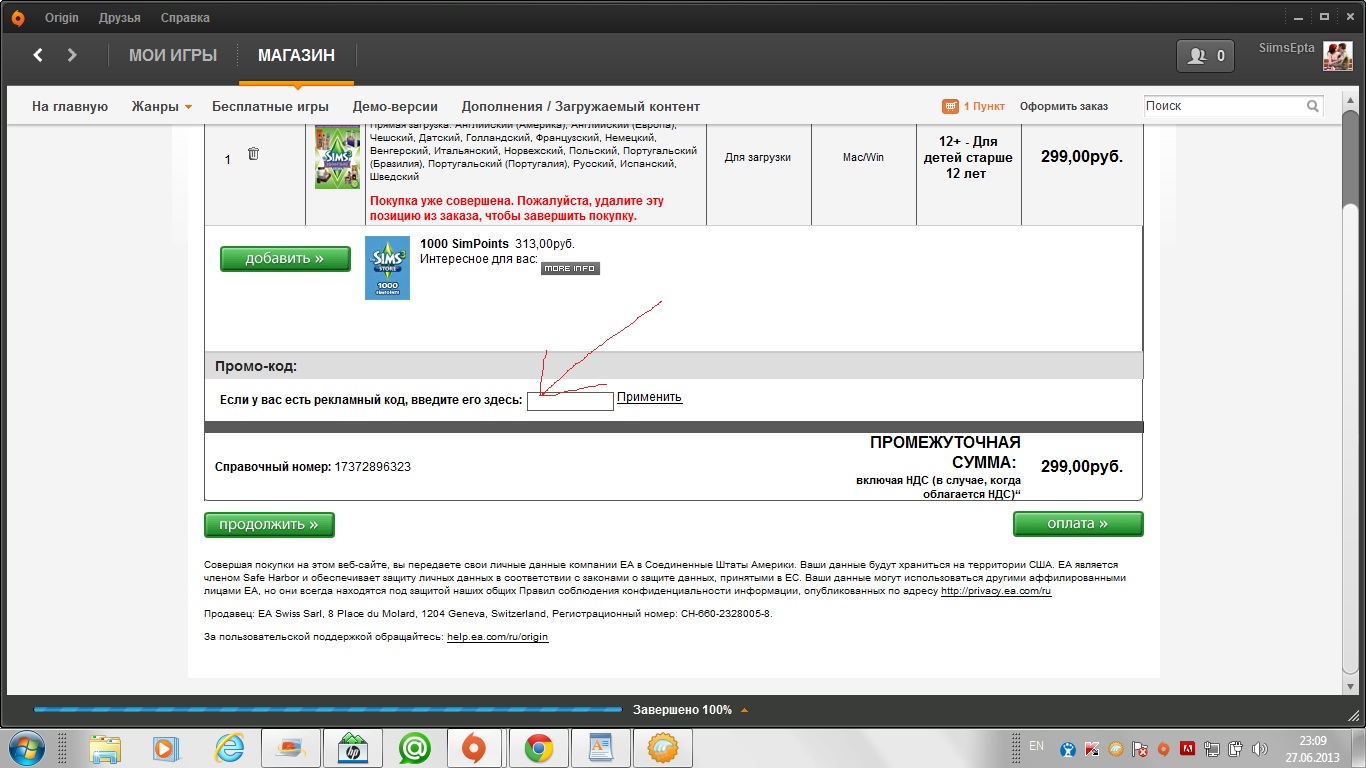
Task: Click the SiimsEpta profile avatar
Action: (x=1338, y=56)
